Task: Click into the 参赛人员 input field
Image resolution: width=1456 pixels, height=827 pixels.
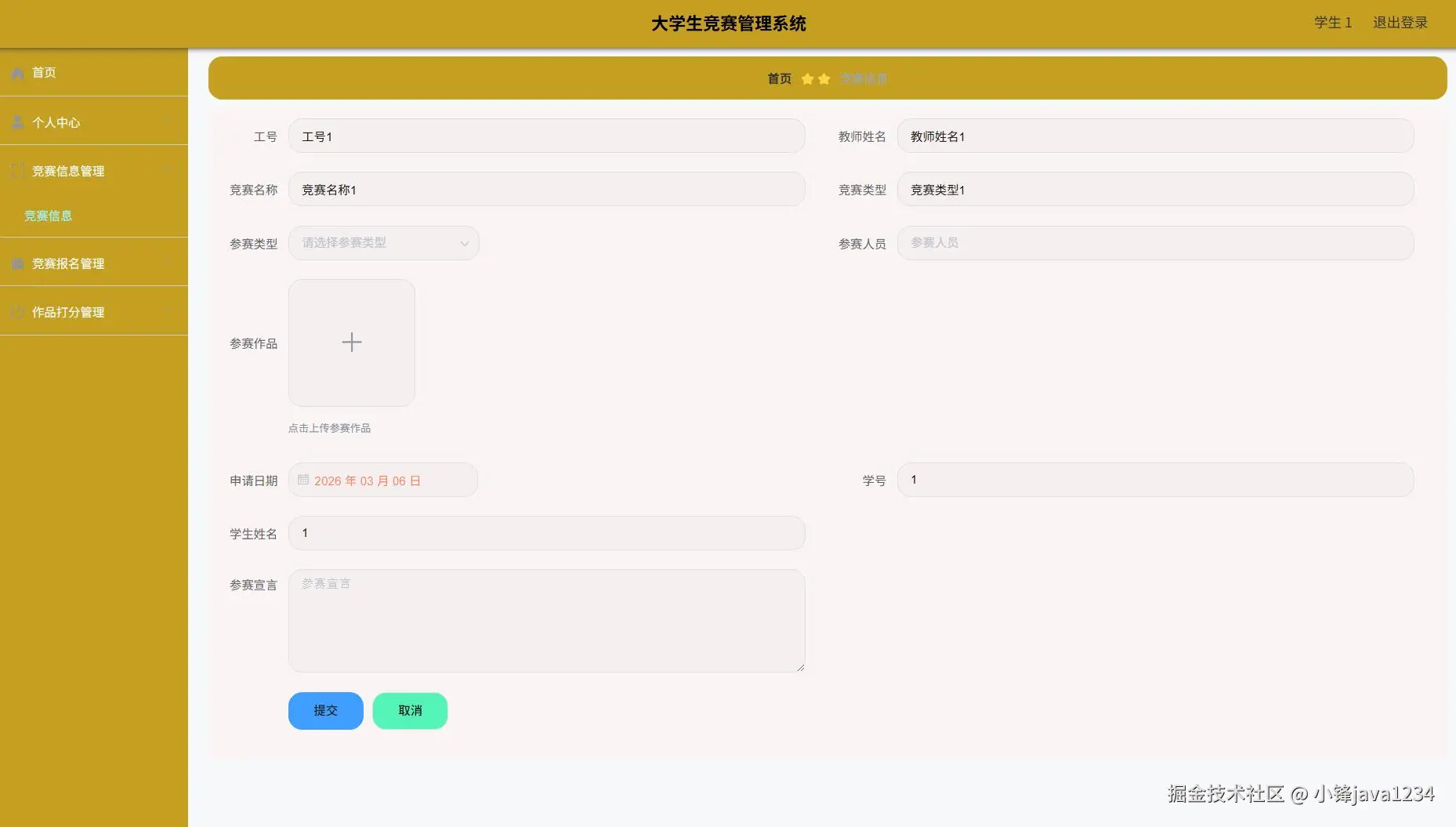Action: tap(1155, 243)
